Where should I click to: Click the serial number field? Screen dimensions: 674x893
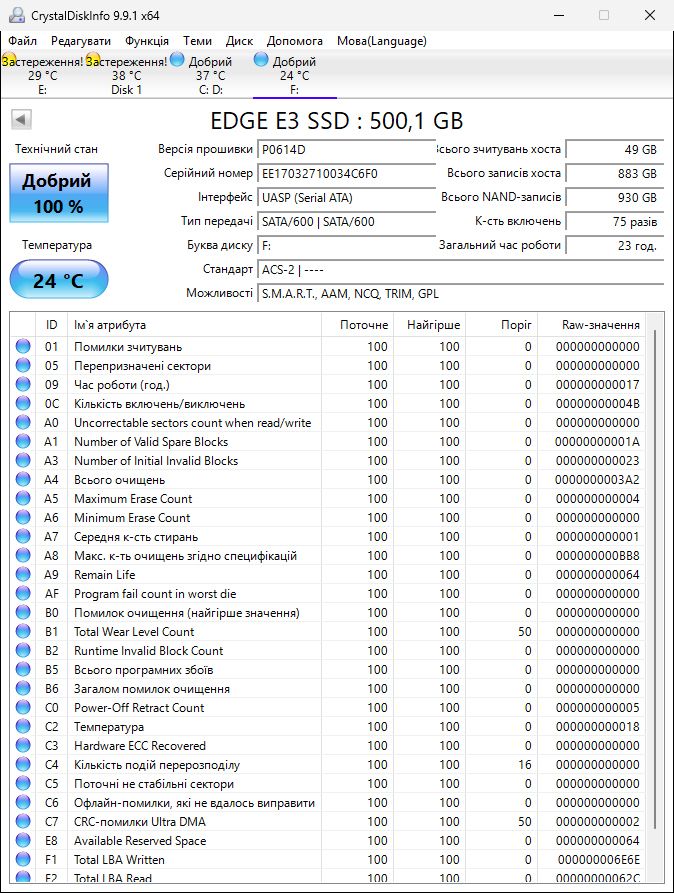point(346,174)
